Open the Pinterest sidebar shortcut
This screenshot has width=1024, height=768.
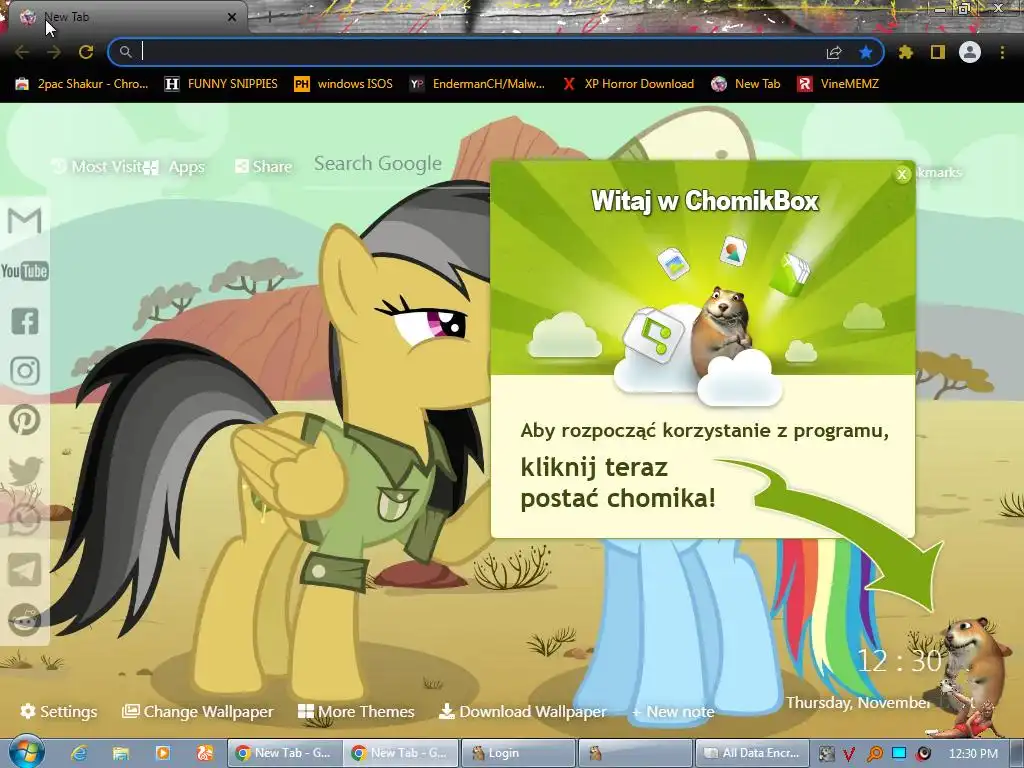(x=25, y=420)
